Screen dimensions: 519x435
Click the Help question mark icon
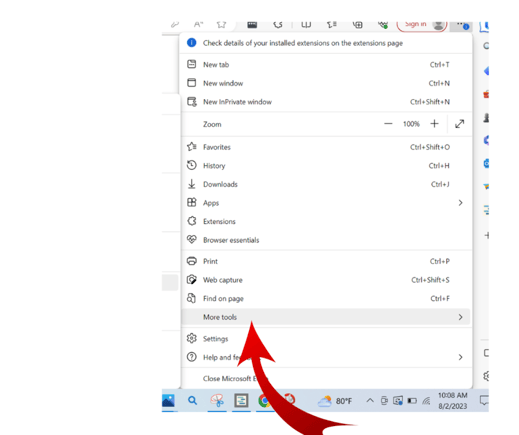[192, 357]
